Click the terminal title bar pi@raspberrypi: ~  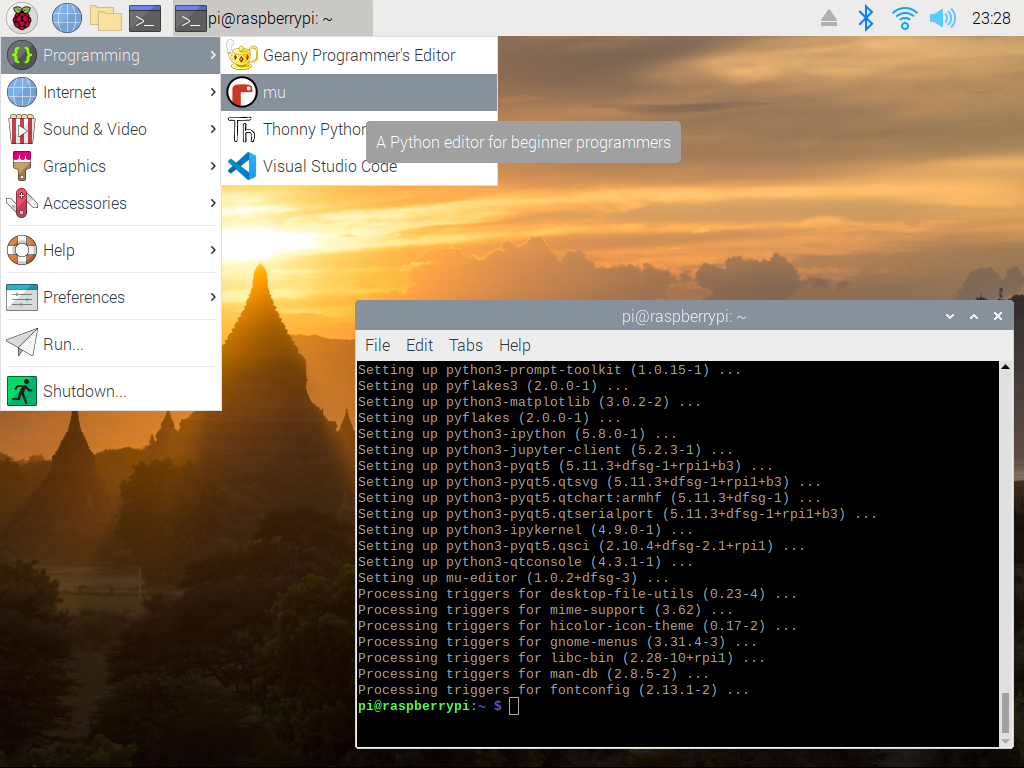tap(684, 317)
